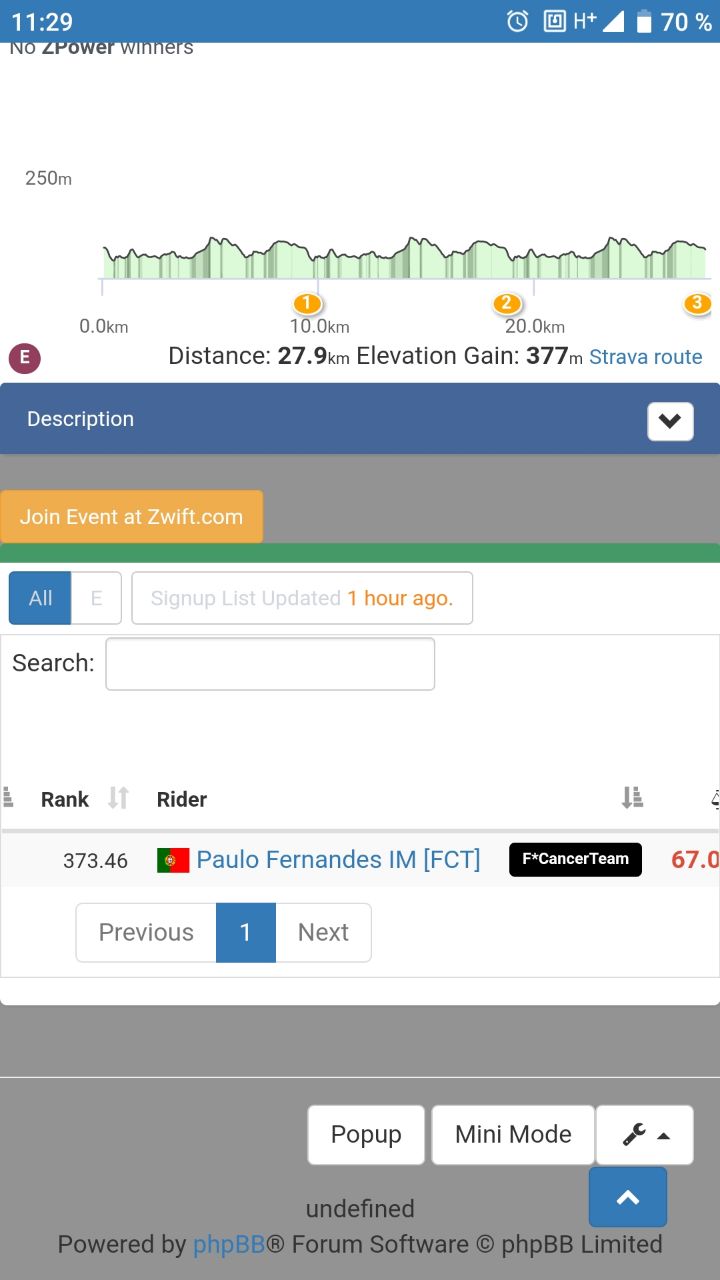Click the Portugal flag icon
The width and height of the screenshot is (720, 1280).
coord(173,860)
